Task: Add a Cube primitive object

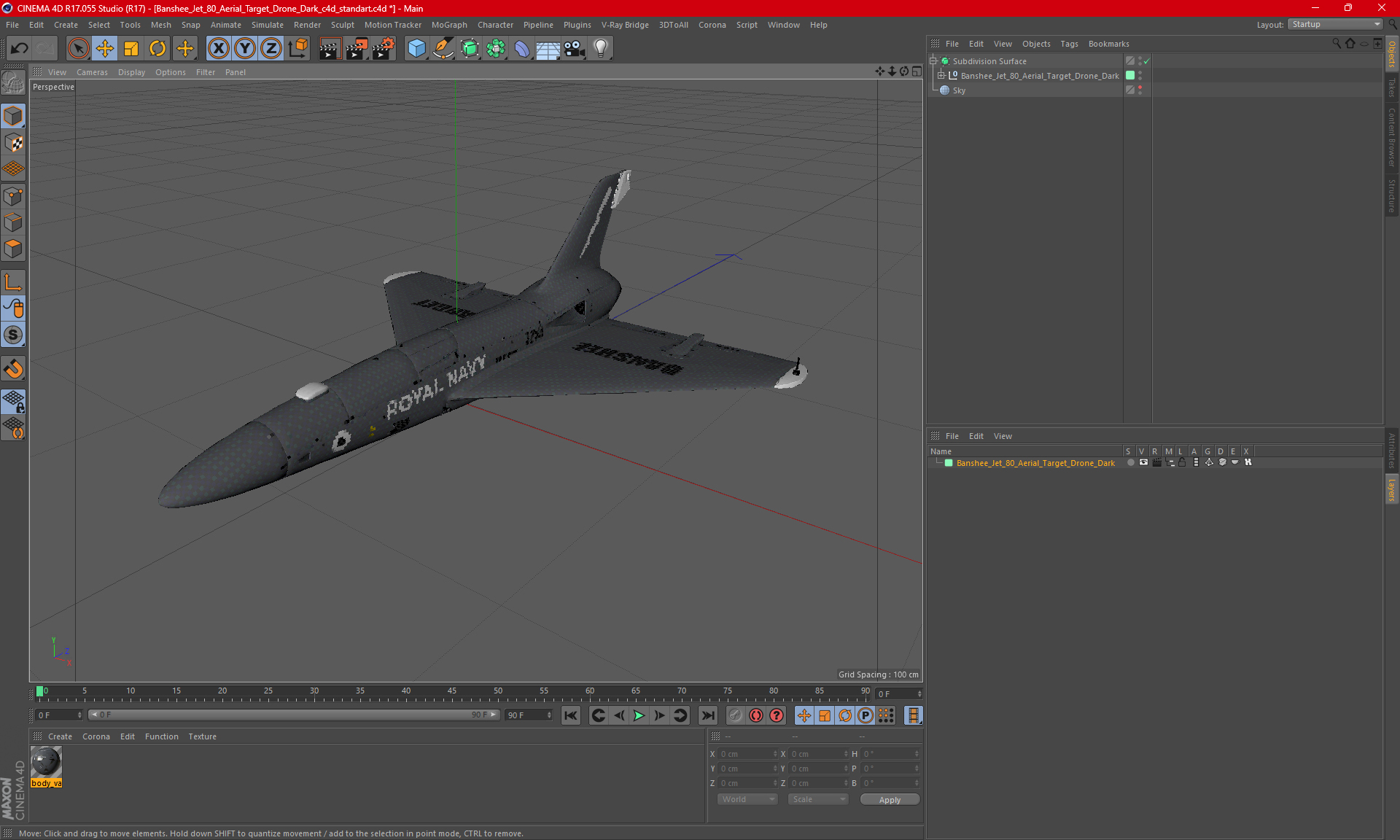Action: 416,49
